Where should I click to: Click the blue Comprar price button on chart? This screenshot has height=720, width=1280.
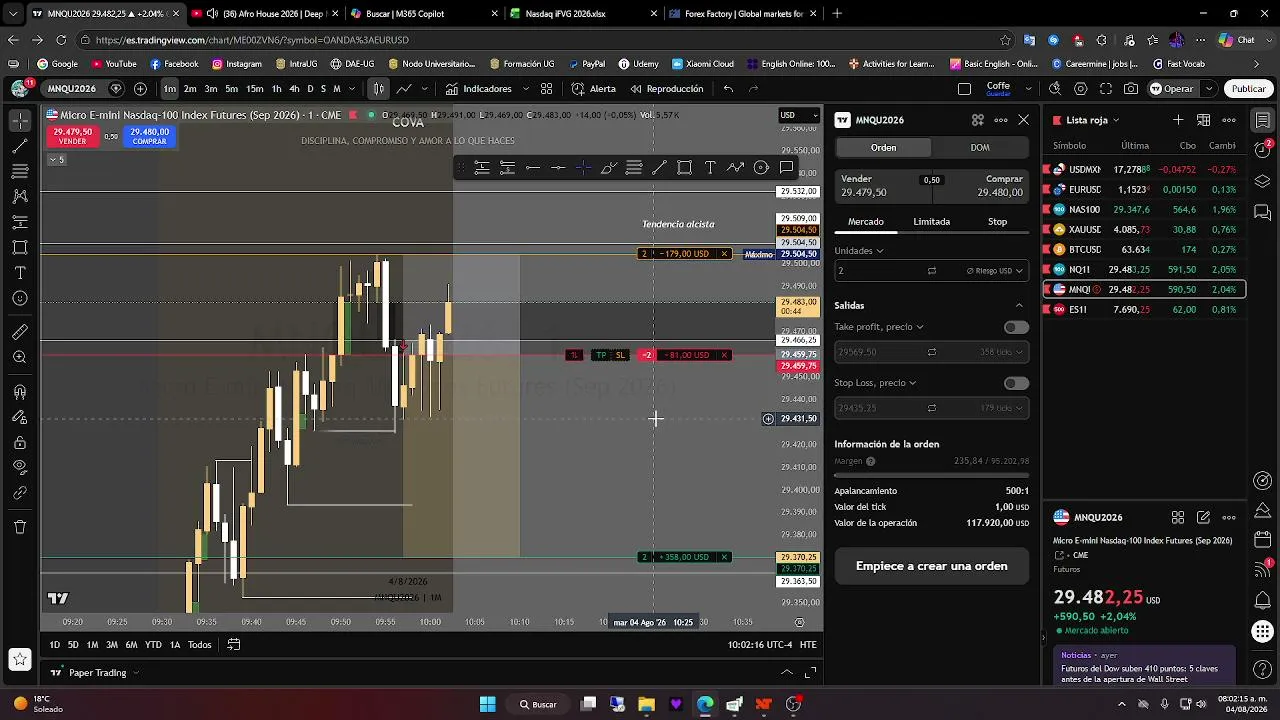click(x=149, y=136)
